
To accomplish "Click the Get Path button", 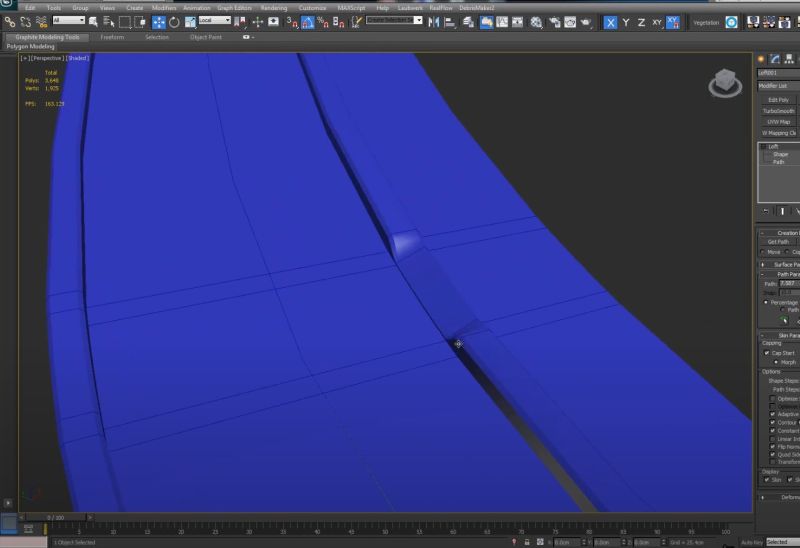I will 778,242.
